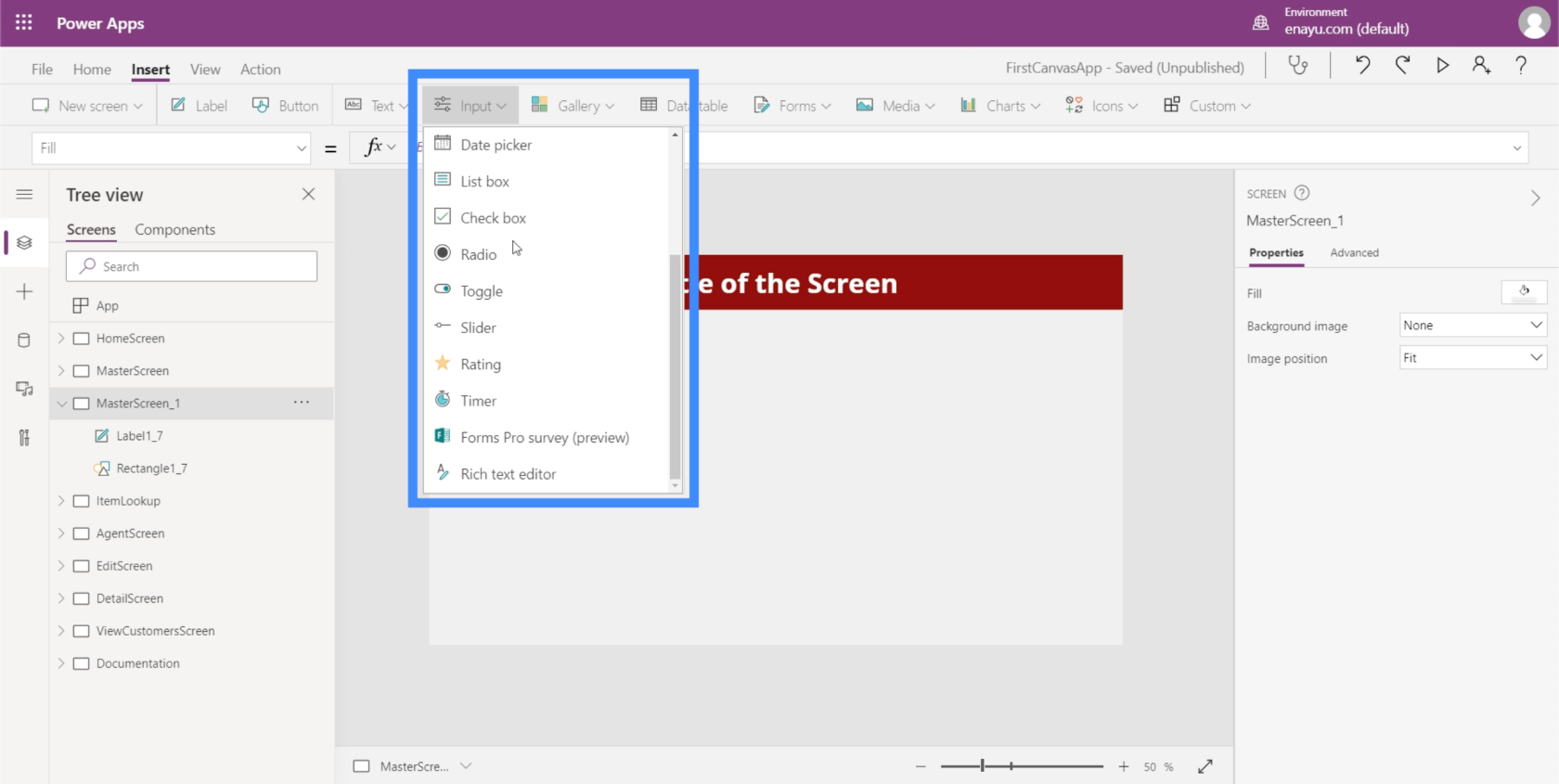This screenshot has height=784, width=1559.
Task: Redo the last action
Action: [1402, 65]
